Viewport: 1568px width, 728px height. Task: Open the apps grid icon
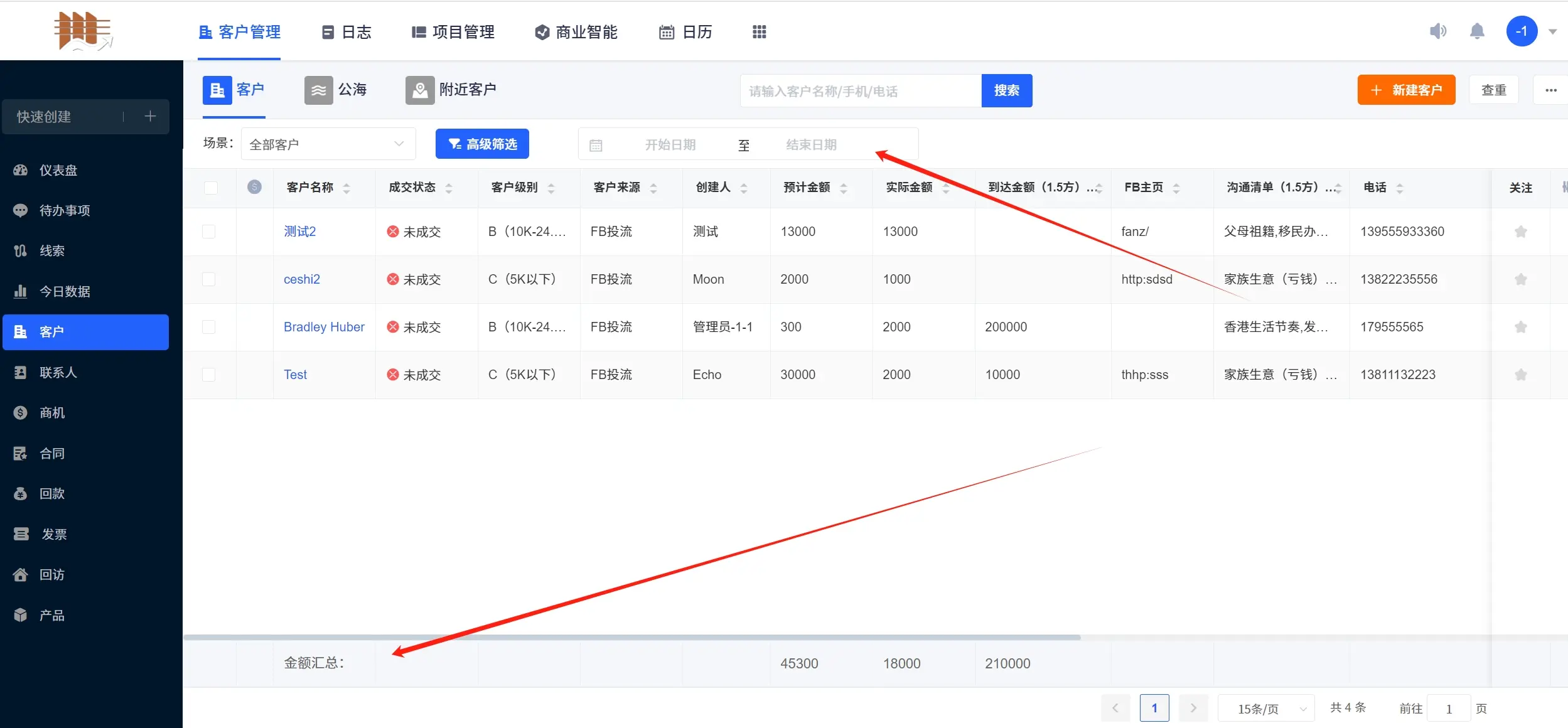pos(759,32)
